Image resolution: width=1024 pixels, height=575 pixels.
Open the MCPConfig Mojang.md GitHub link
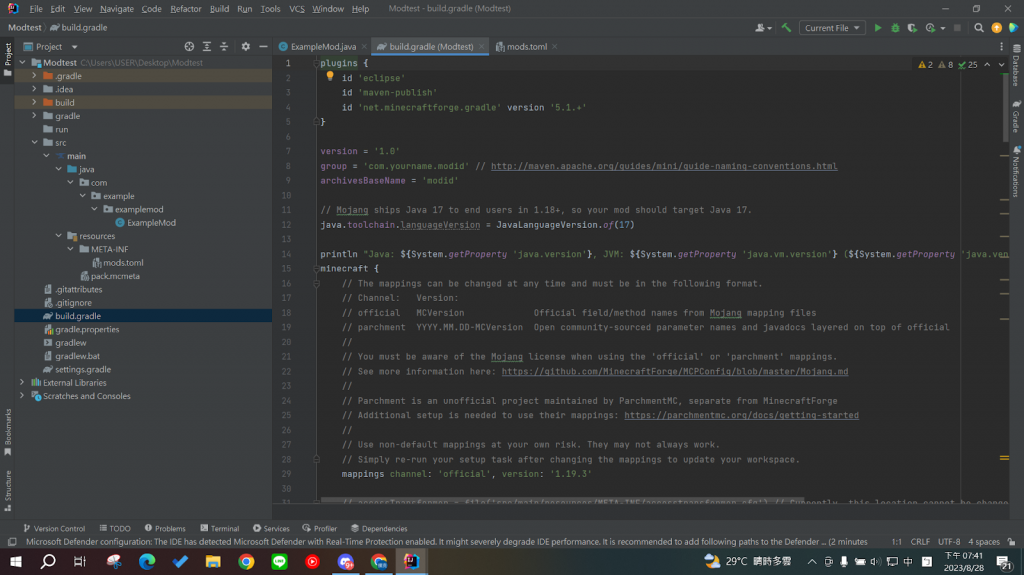pyautogui.click(x=675, y=372)
